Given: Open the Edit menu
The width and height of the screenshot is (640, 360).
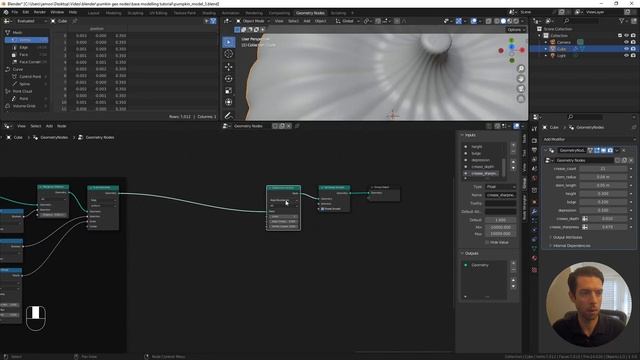Looking at the screenshot, I should tap(26, 12).
